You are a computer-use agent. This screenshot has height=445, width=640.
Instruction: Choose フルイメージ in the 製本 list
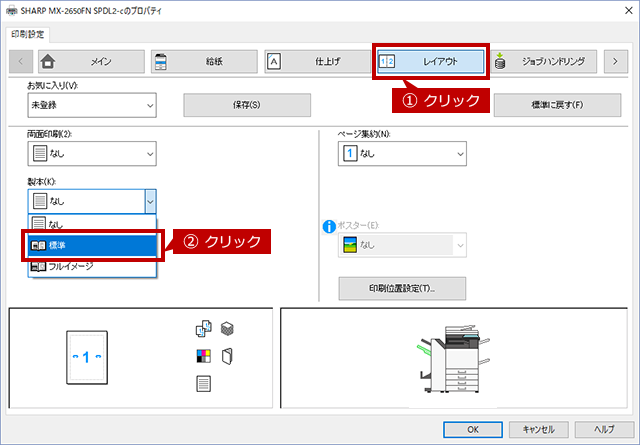(92, 267)
